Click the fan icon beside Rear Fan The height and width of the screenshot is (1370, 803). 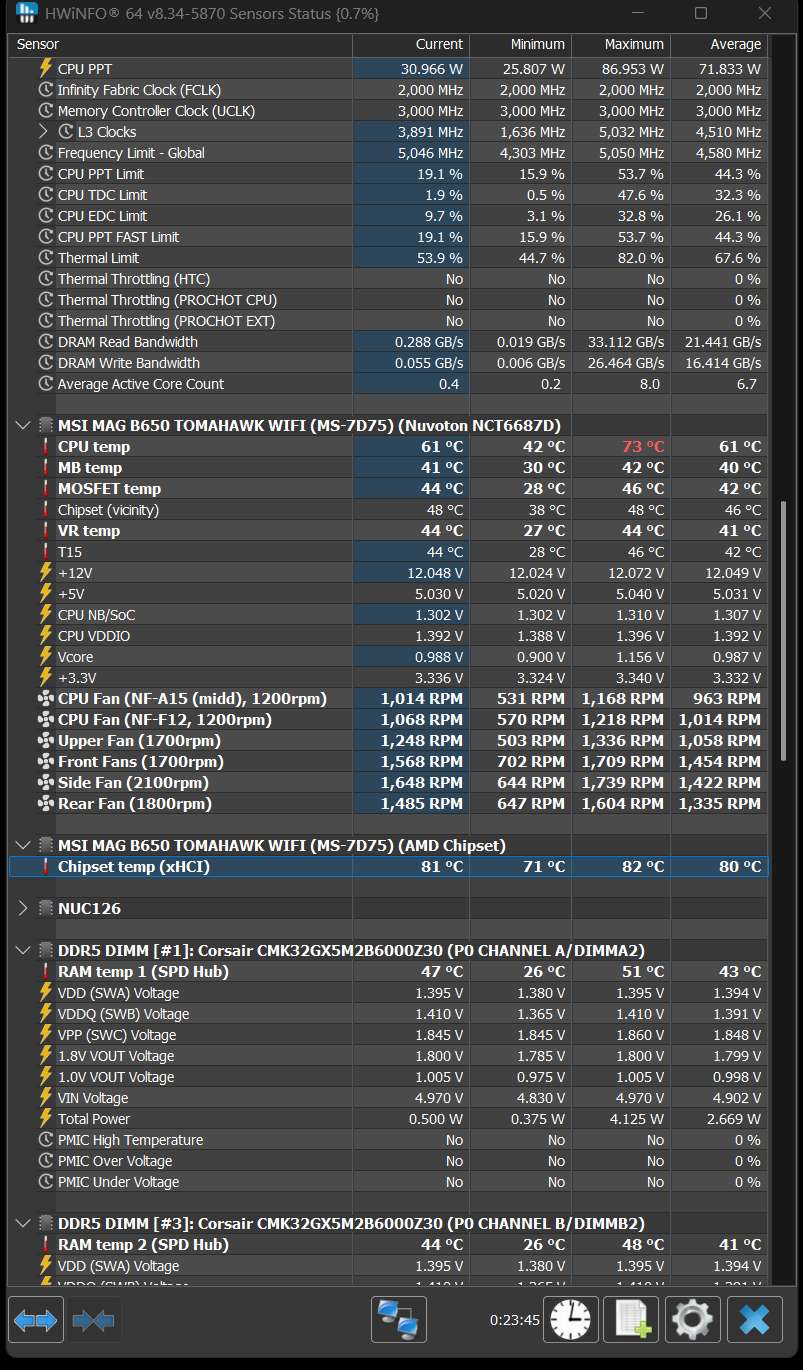(45, 804)
